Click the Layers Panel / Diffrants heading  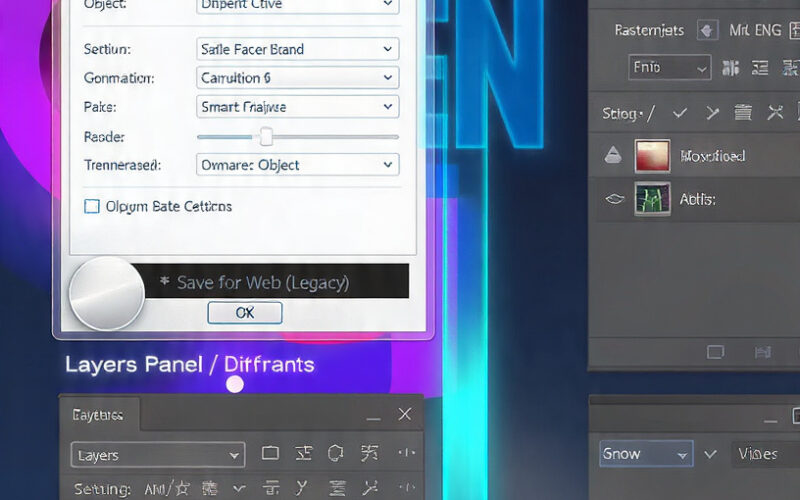tap(190, 364)
